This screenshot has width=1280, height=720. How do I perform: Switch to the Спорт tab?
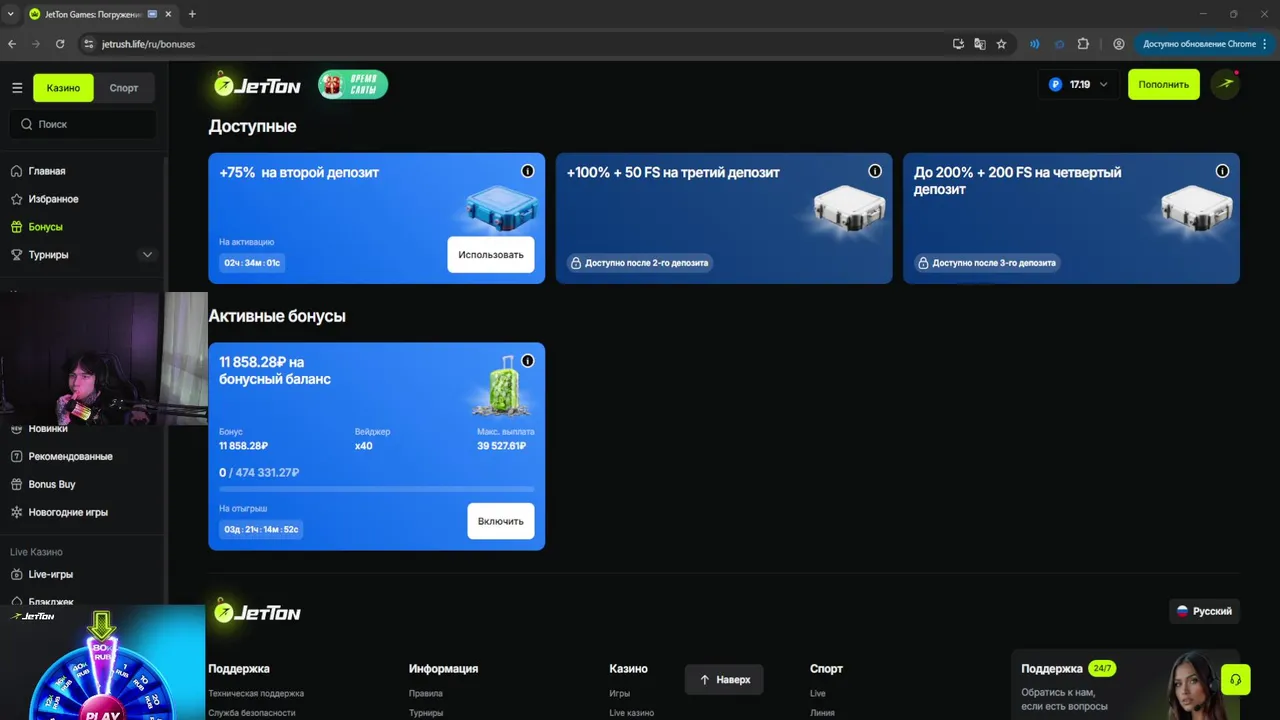pos(124,88)
